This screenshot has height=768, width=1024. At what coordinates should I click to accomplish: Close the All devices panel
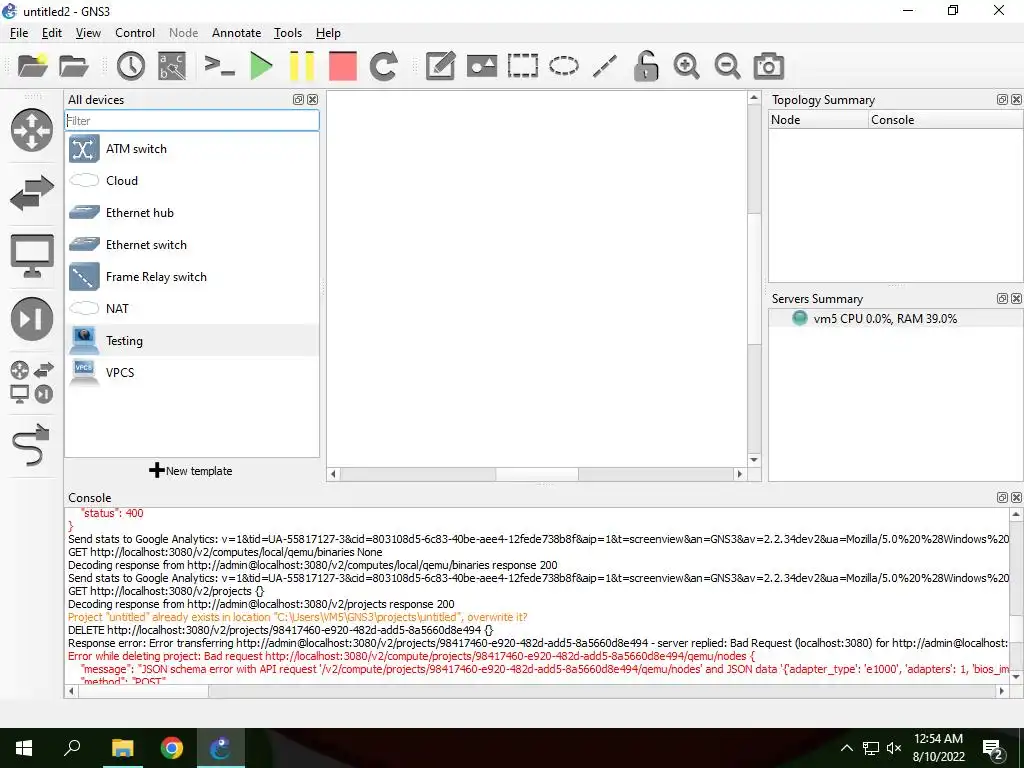313,99
